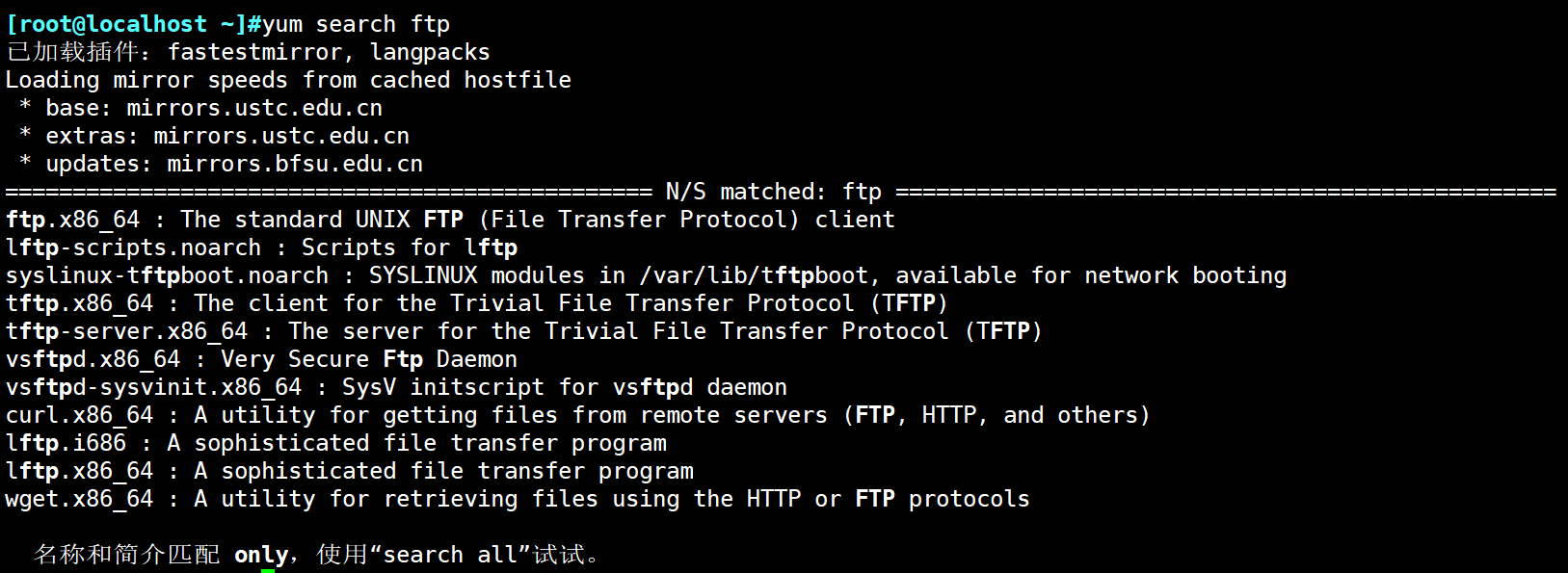Click the green cursor block at bottom

(x=268, y=570)
